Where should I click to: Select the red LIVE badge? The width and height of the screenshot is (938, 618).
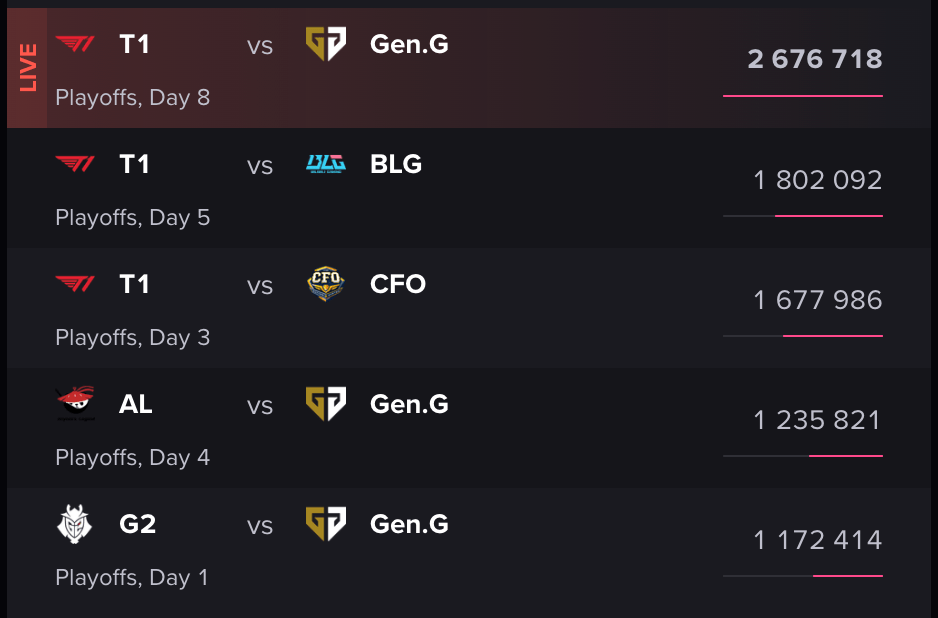pyautogui.click(x=27, y=68)
